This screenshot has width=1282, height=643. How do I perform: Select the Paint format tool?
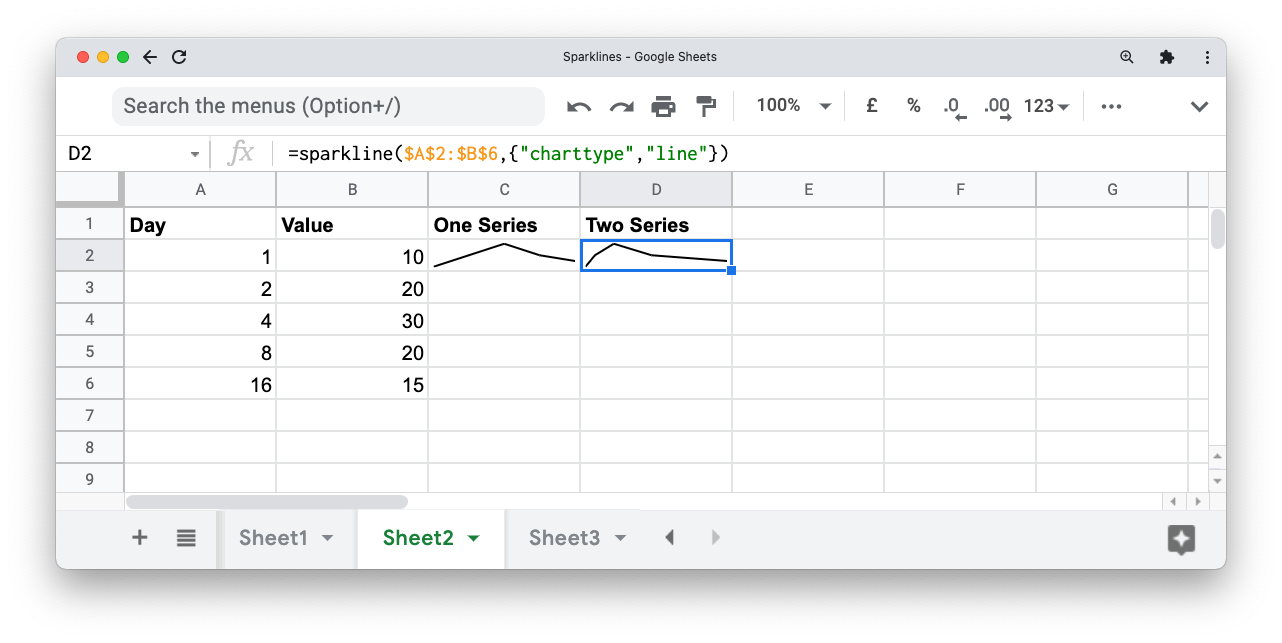tap(706, 105)
